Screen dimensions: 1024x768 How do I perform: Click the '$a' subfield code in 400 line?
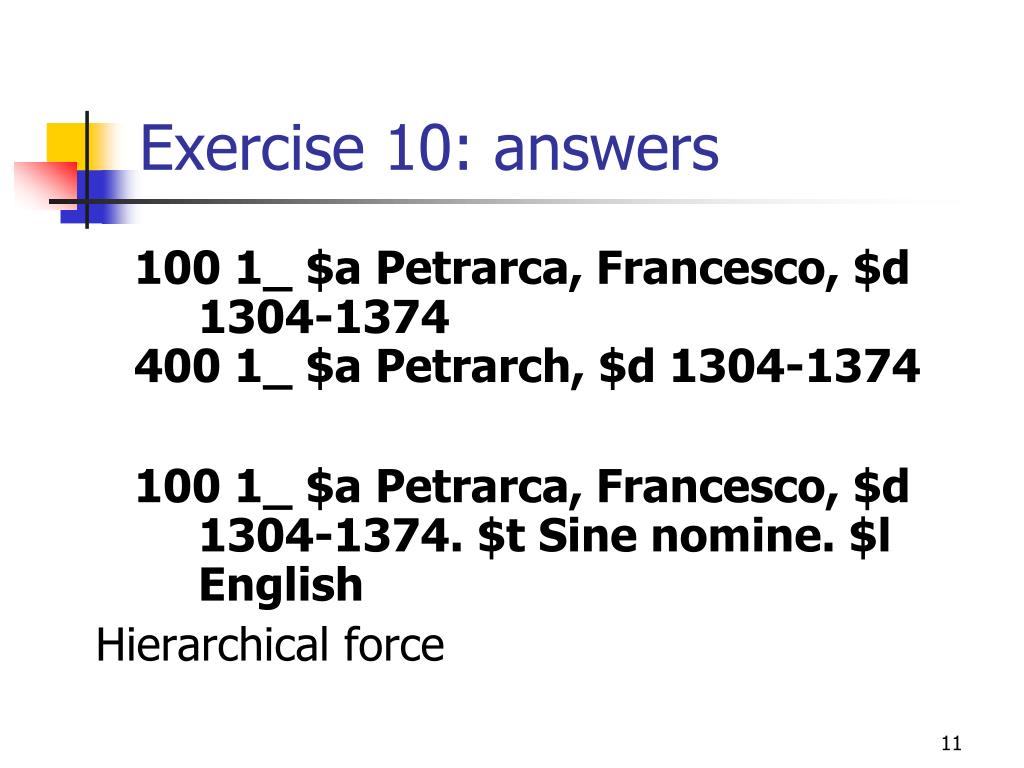[x=333, y=367]
